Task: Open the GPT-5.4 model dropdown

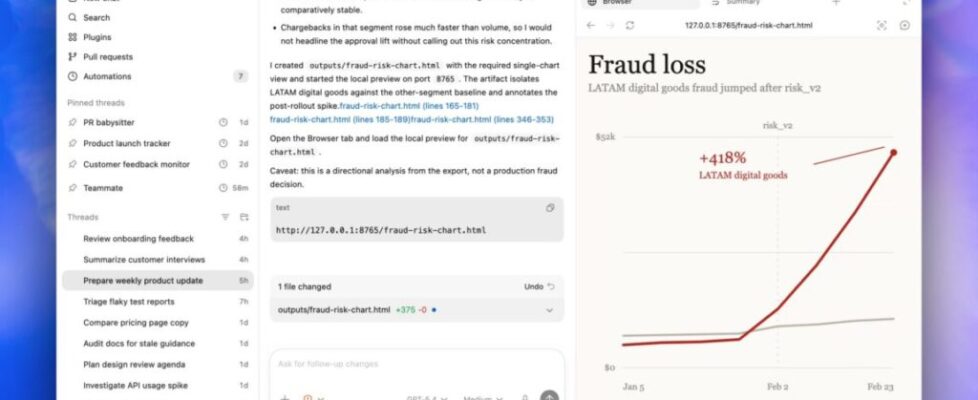Action: coord(427,397)
